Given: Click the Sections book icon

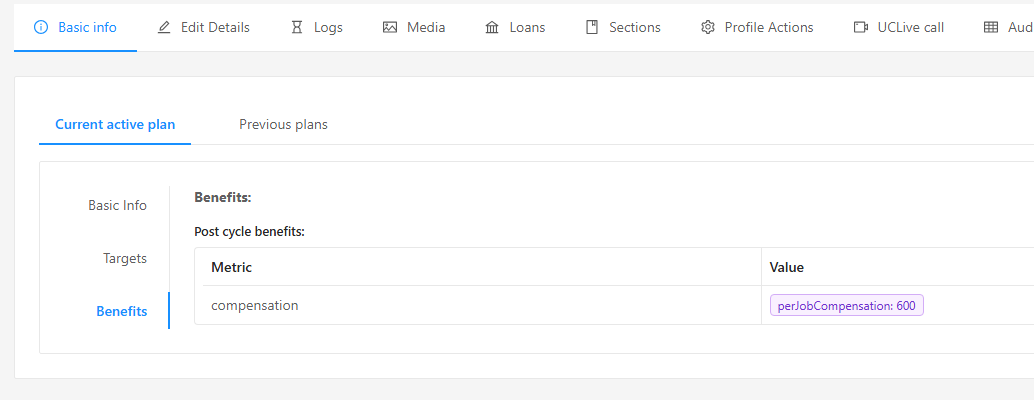Looking at the screenshot, I should 592,27.
